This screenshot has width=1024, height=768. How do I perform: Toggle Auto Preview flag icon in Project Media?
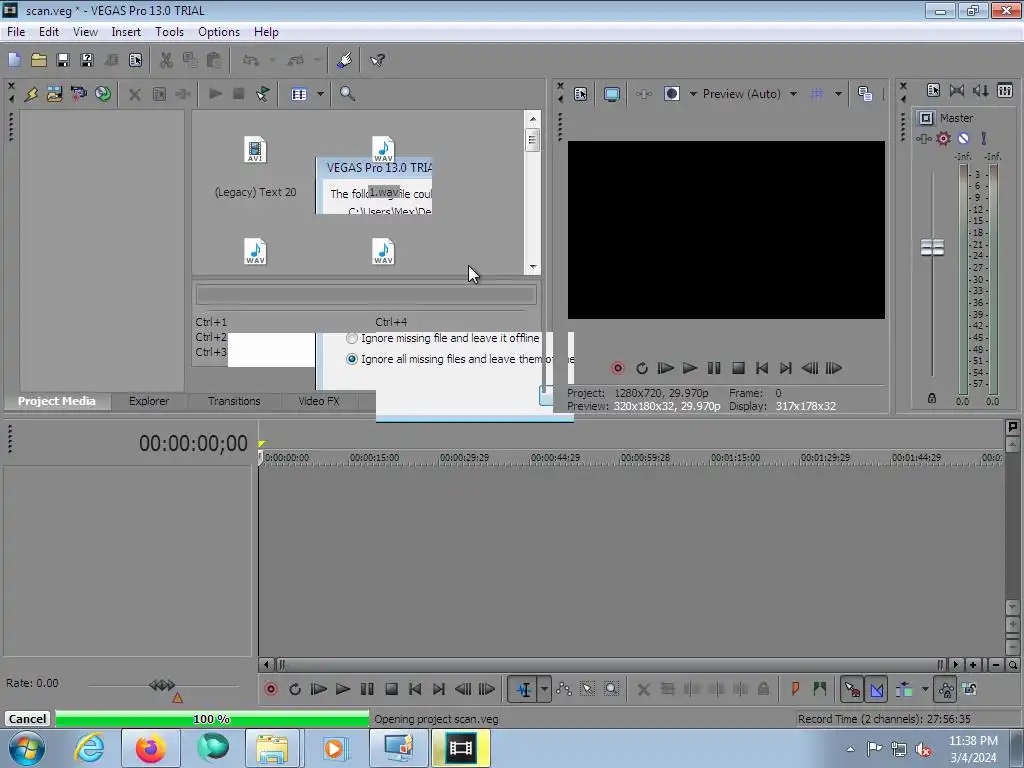[263, 94]
